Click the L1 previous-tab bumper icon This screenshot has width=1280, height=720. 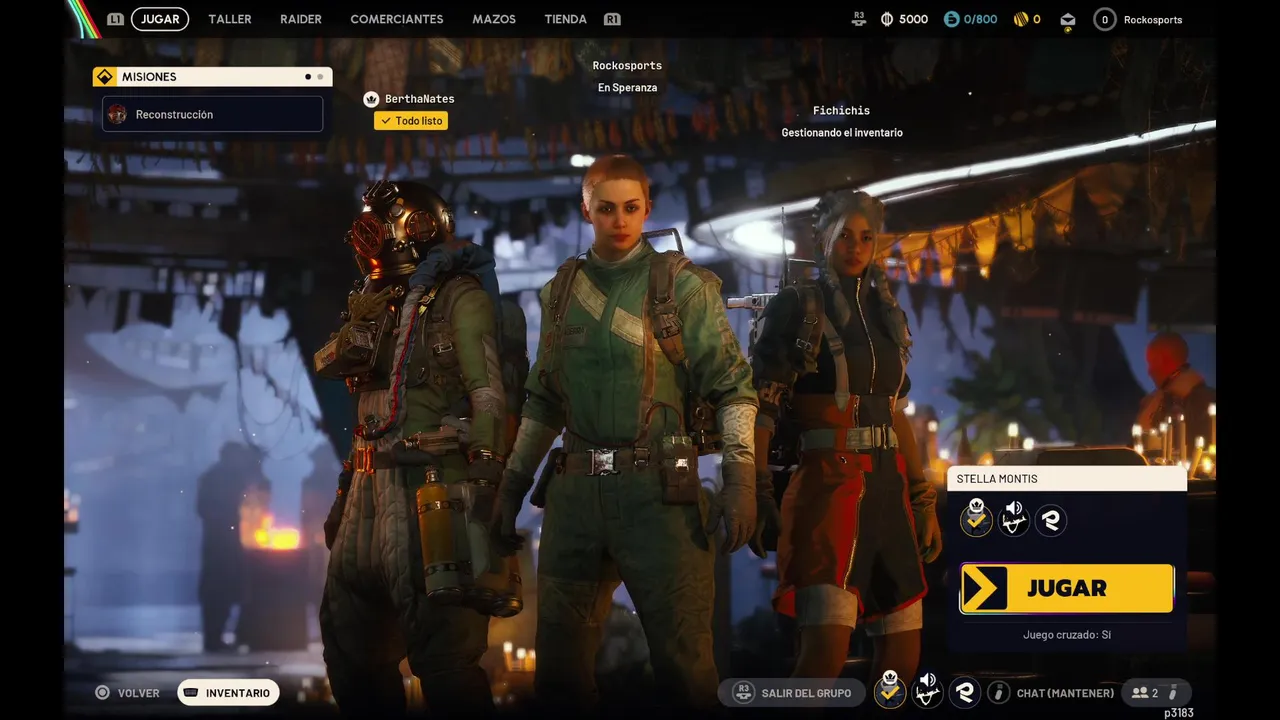[x=116, y=19]
